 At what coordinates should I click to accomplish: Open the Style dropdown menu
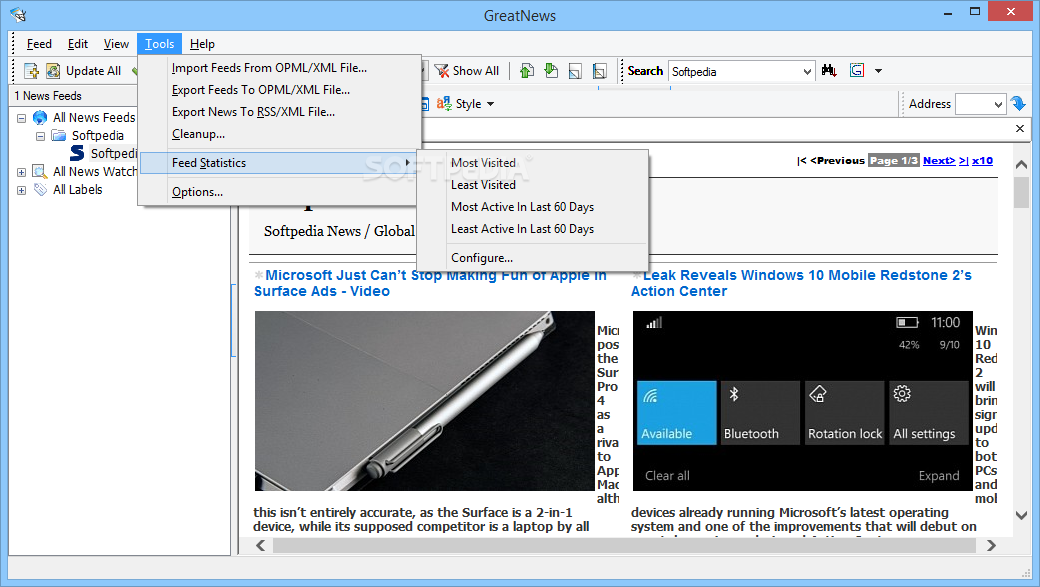466,104
